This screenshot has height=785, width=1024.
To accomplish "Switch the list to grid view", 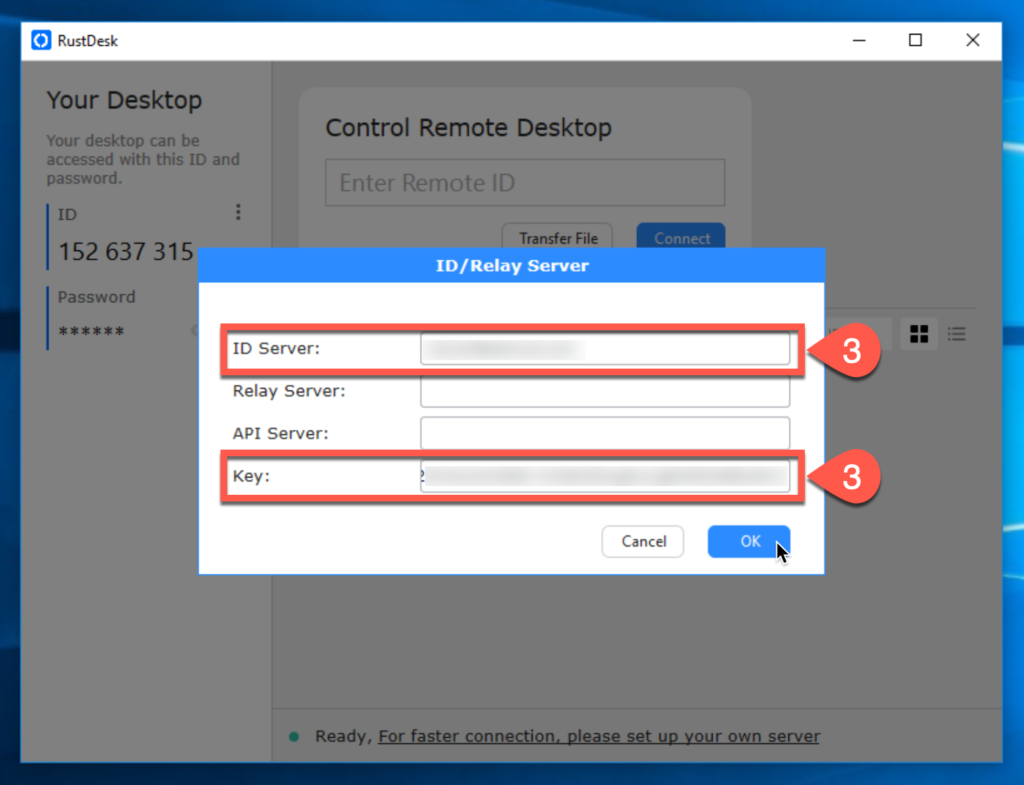I will pos(919,334).
